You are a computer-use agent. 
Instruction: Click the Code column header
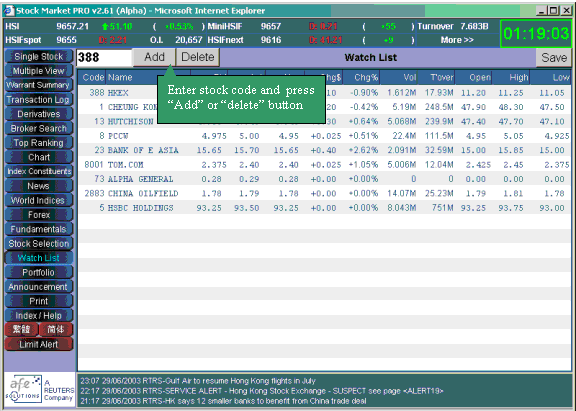(93, 77)
